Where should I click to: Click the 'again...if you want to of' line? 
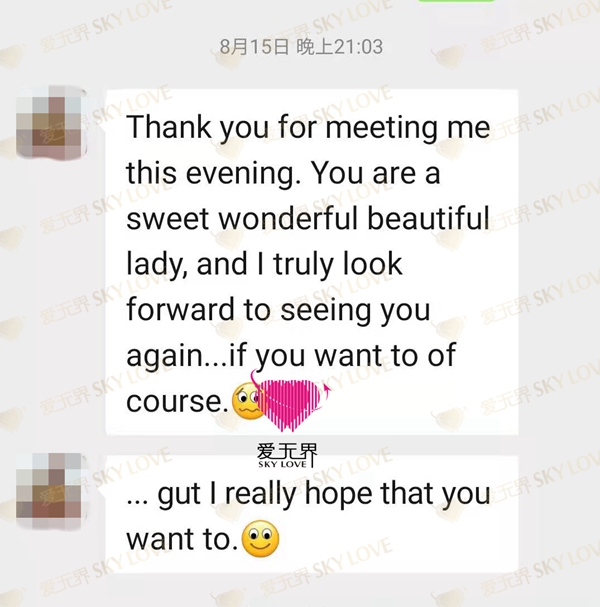click(x=291, y=356)
